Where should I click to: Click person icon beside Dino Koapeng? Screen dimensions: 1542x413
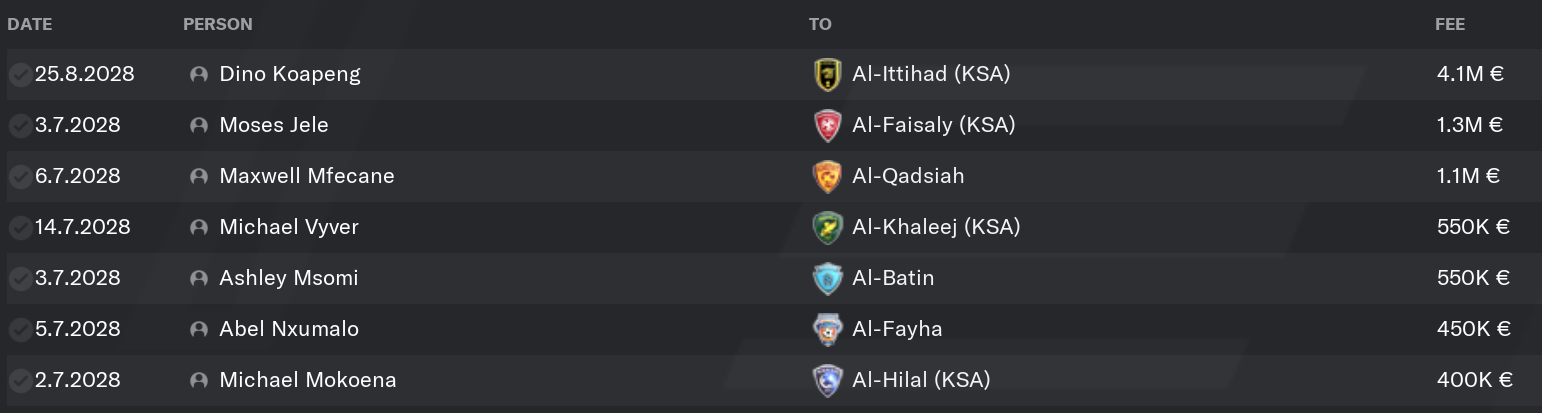tap(199, 75)
